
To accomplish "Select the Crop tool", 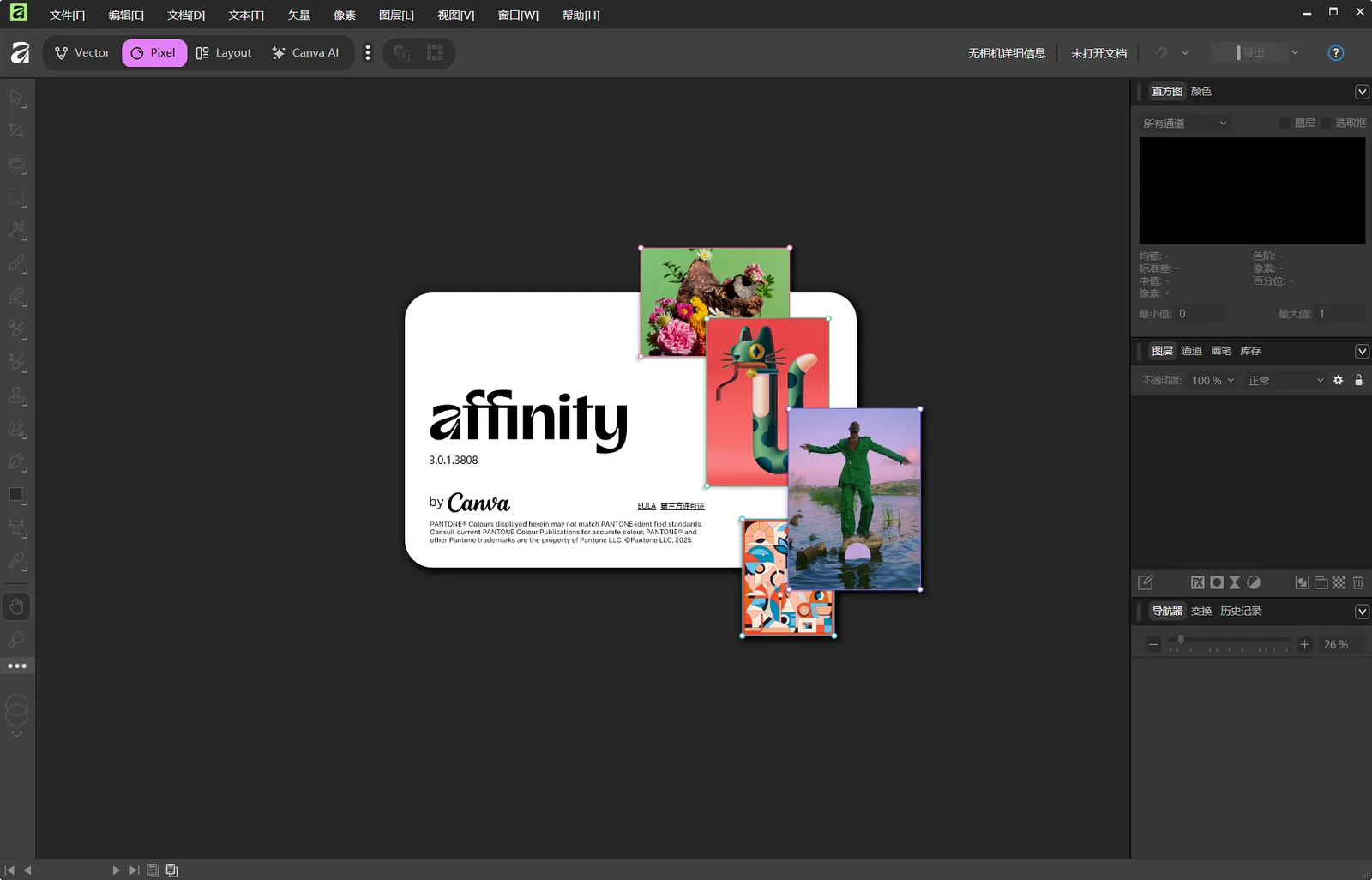I will pyautogui.click(x=16, y=130).
